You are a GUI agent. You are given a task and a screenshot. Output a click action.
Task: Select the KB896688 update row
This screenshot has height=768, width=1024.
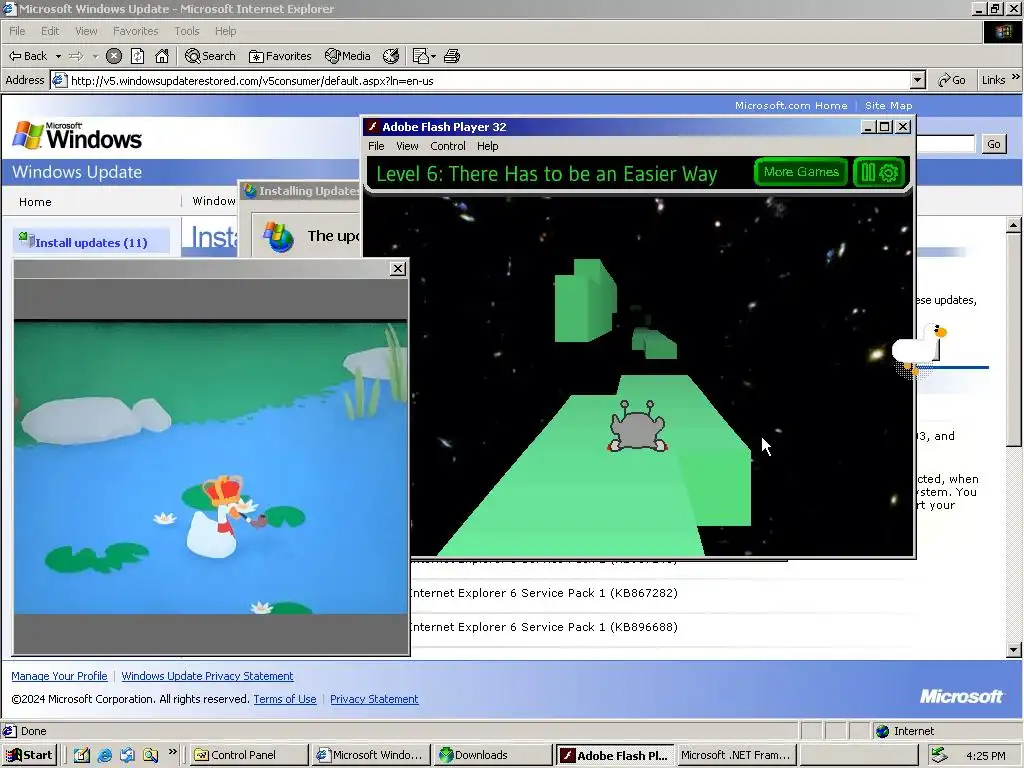[x=542, y=627]
